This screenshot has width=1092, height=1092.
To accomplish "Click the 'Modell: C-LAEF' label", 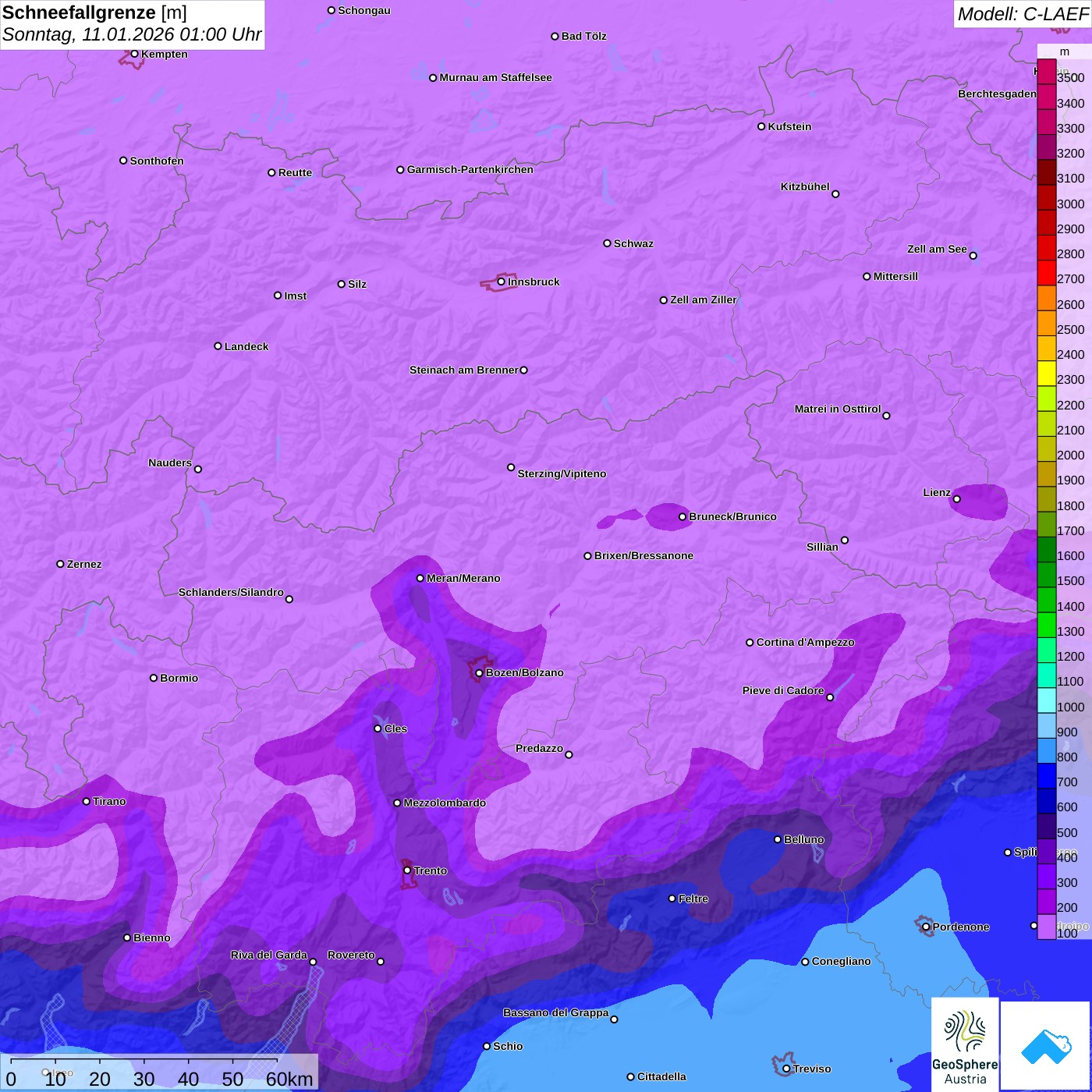I will coord(1023,14).
